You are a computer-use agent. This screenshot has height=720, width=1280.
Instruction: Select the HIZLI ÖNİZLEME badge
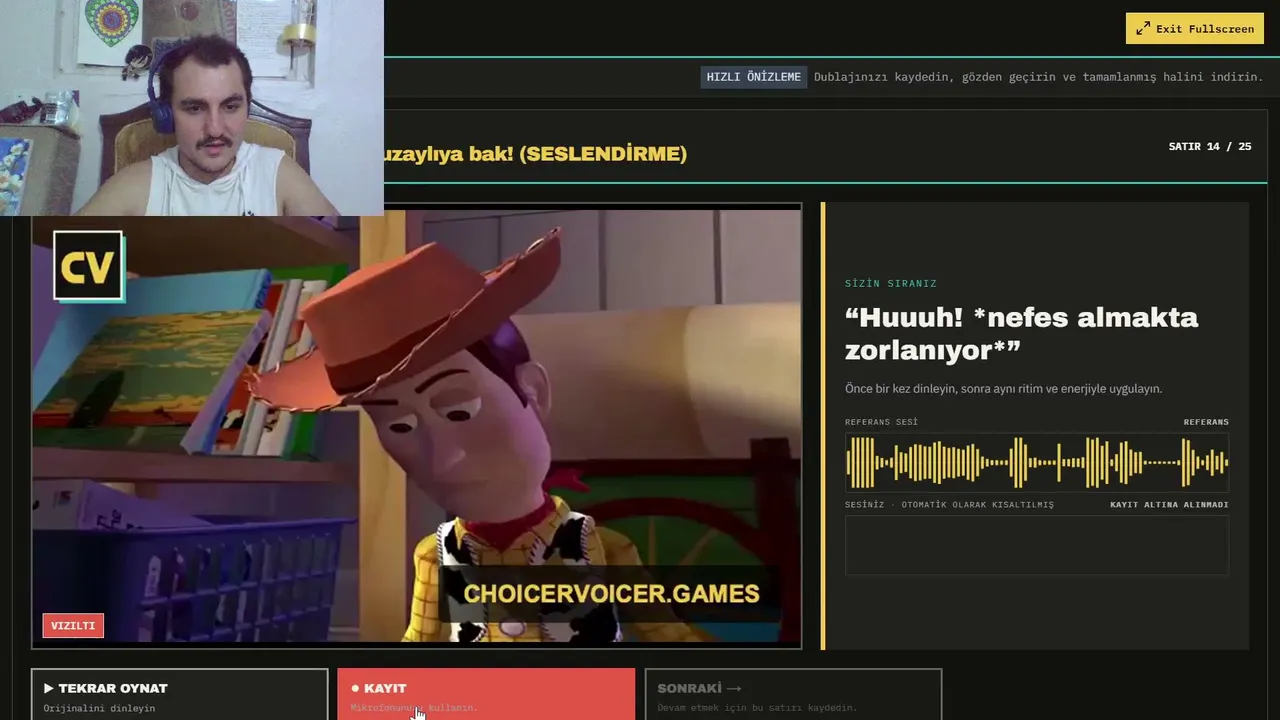coord(754,77)
